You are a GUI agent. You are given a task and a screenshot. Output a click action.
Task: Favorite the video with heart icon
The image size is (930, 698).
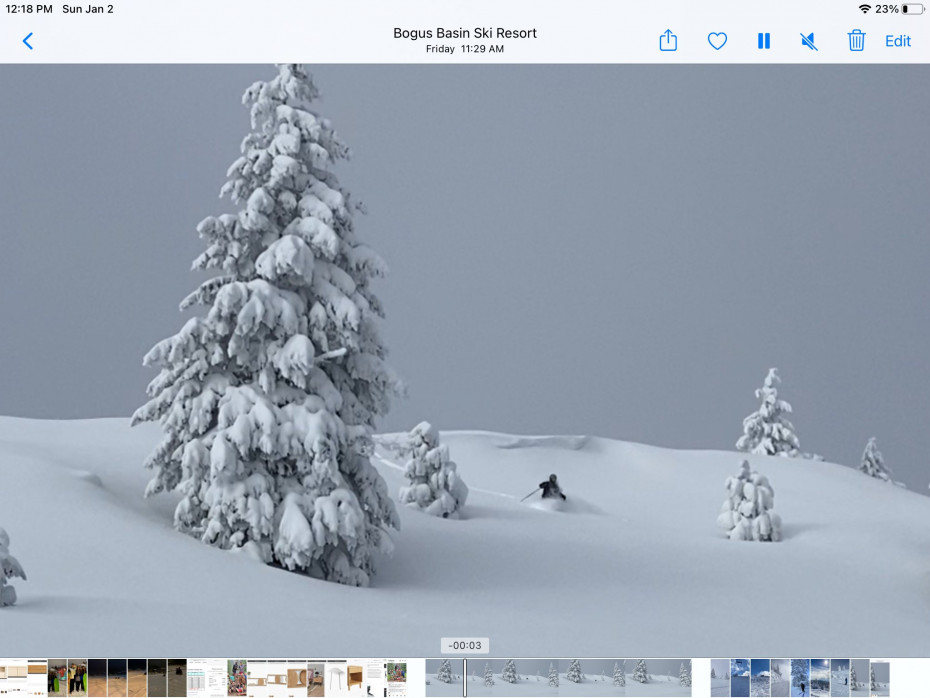(717, 41)
